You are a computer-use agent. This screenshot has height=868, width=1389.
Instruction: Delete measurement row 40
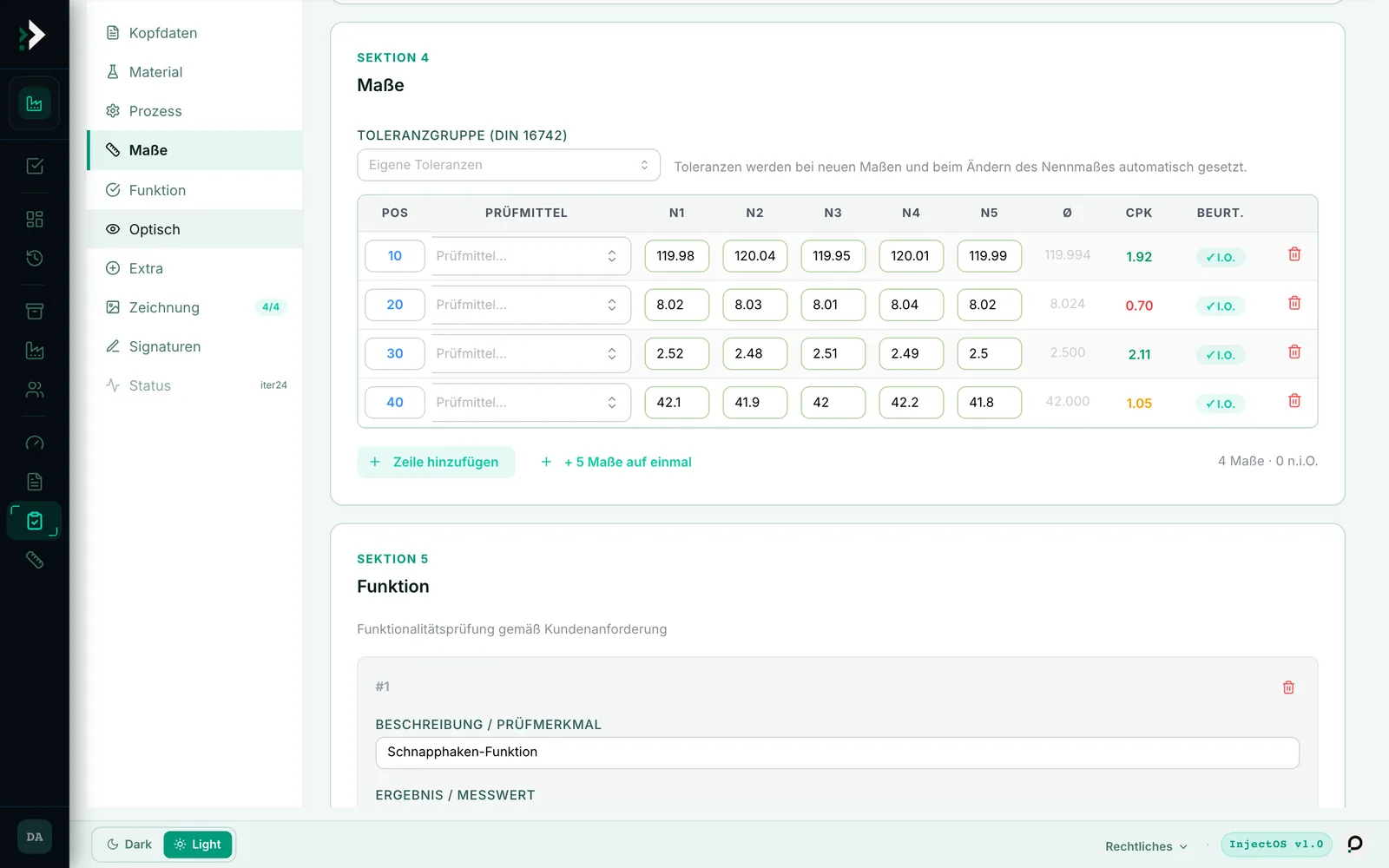pyautogui.click(x=1294, y=400)
